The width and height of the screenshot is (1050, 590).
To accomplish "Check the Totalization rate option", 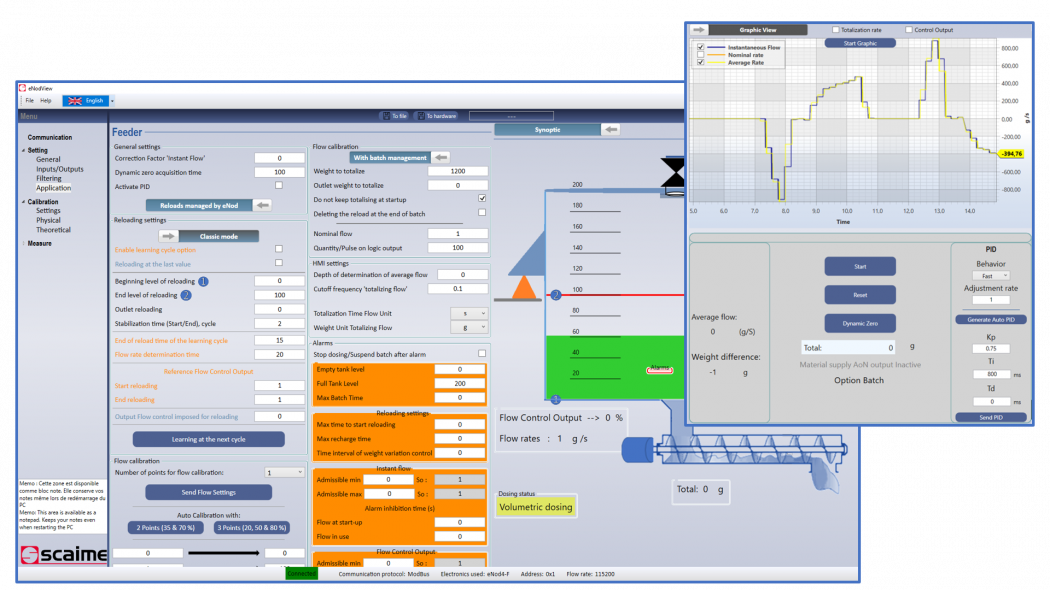I will 836,30.
